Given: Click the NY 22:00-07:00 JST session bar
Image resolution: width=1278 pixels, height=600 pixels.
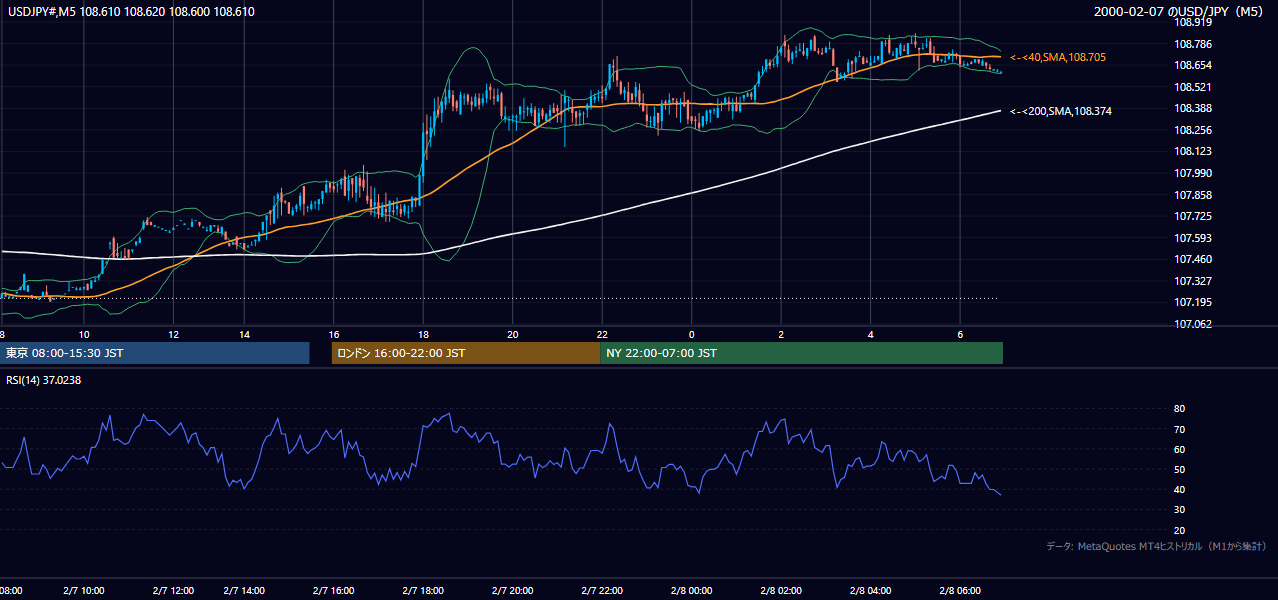Looking at the screenshot, I should point(801,353).
